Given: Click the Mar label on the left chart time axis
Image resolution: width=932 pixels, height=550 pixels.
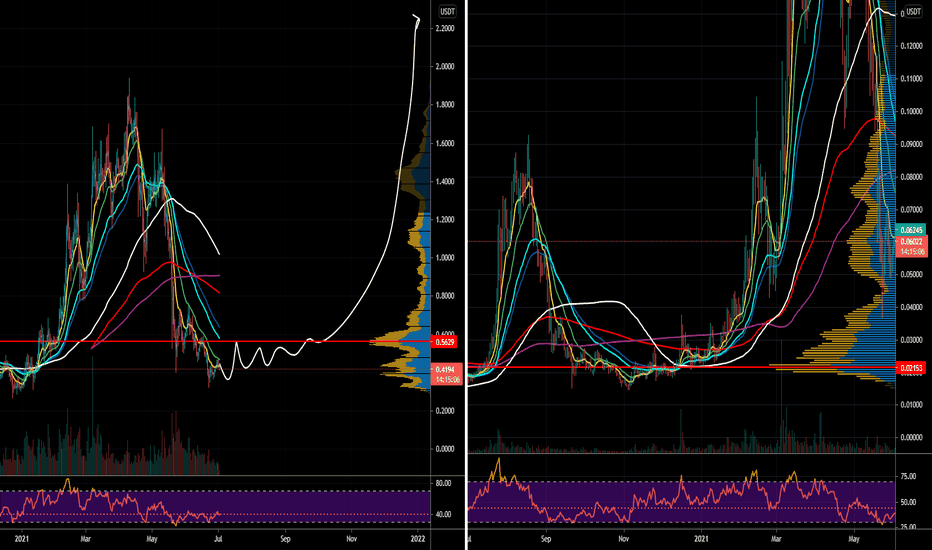Looking at the screenshot, I should (86, 539).
